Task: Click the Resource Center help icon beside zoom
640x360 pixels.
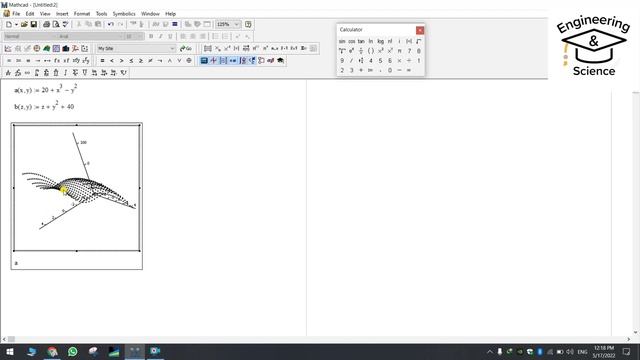Action: 248,24
